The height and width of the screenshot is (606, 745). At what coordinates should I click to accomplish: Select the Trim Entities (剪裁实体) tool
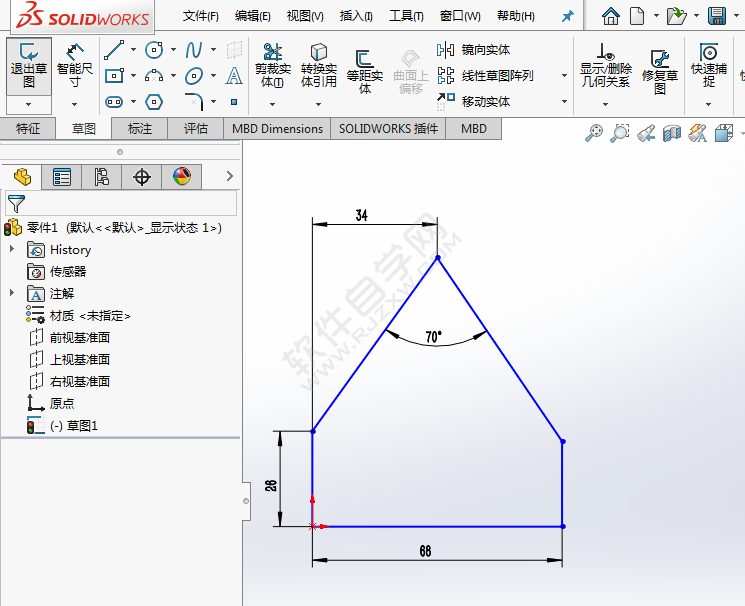[x=272, y=66]
